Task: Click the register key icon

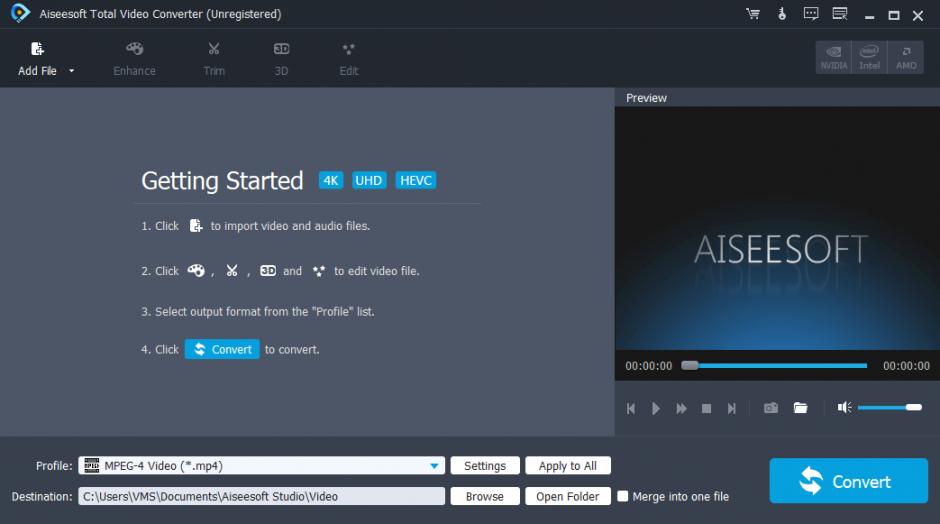Action: (782, 14)
